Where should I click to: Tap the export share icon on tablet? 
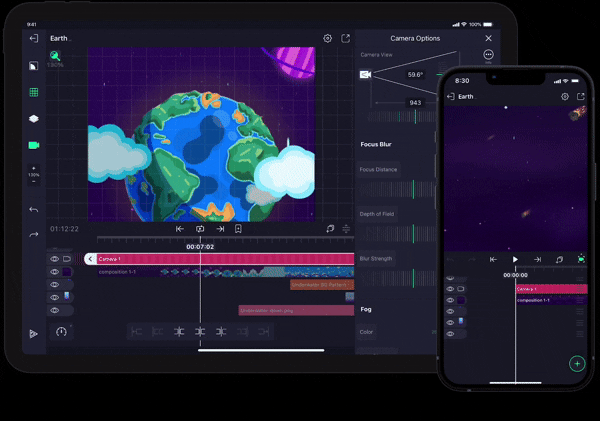[x=346, y=38]
